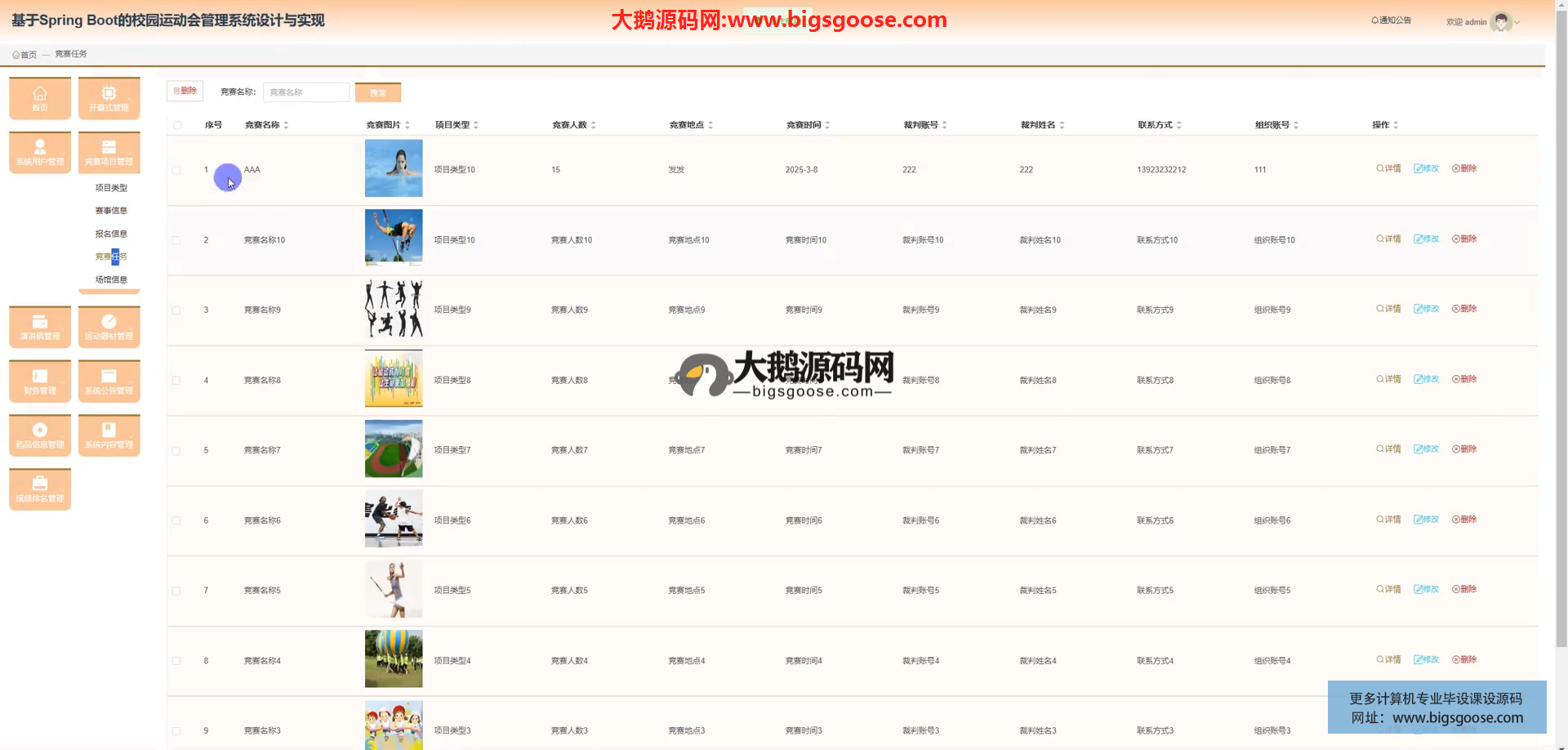Open the 药品信息管理 sidebar tile
Screen dimensions: 1568x750
[x=40, y=435]
